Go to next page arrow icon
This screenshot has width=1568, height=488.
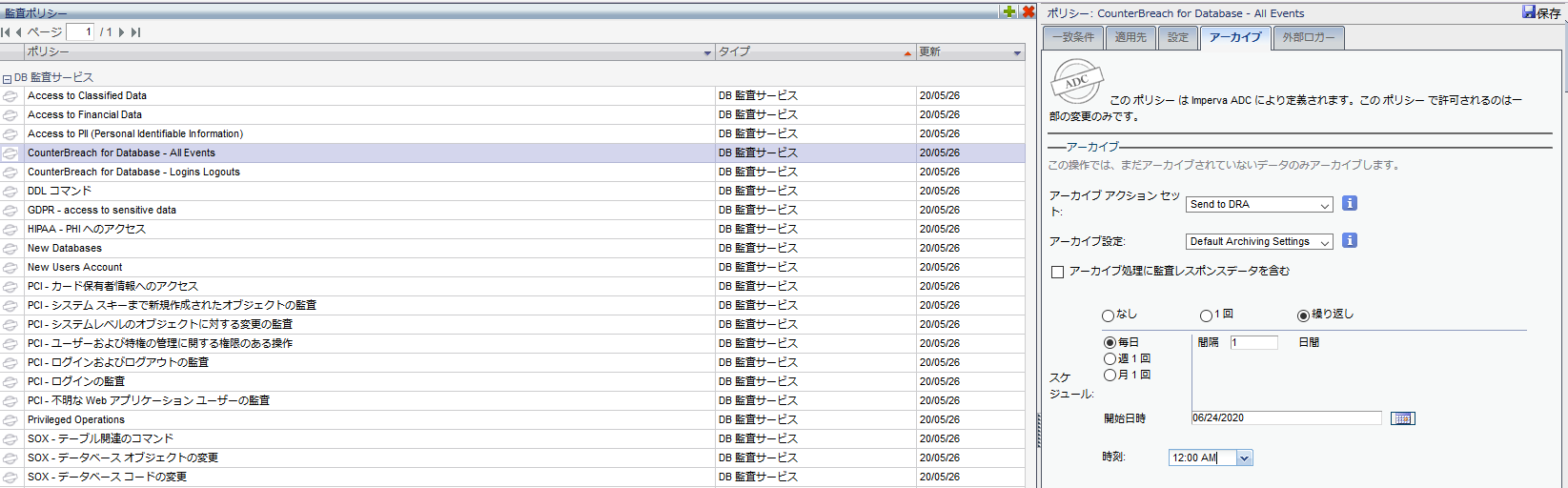(122, 32)
